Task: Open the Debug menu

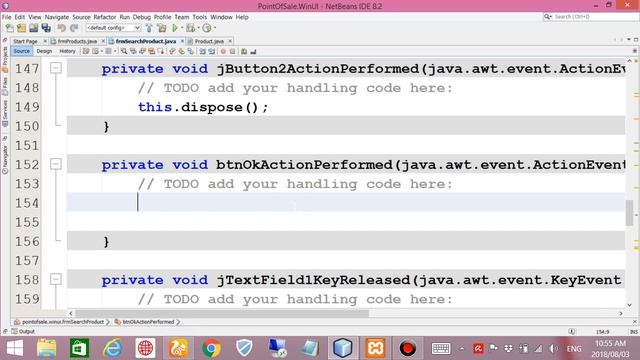Action: point(142,17)
